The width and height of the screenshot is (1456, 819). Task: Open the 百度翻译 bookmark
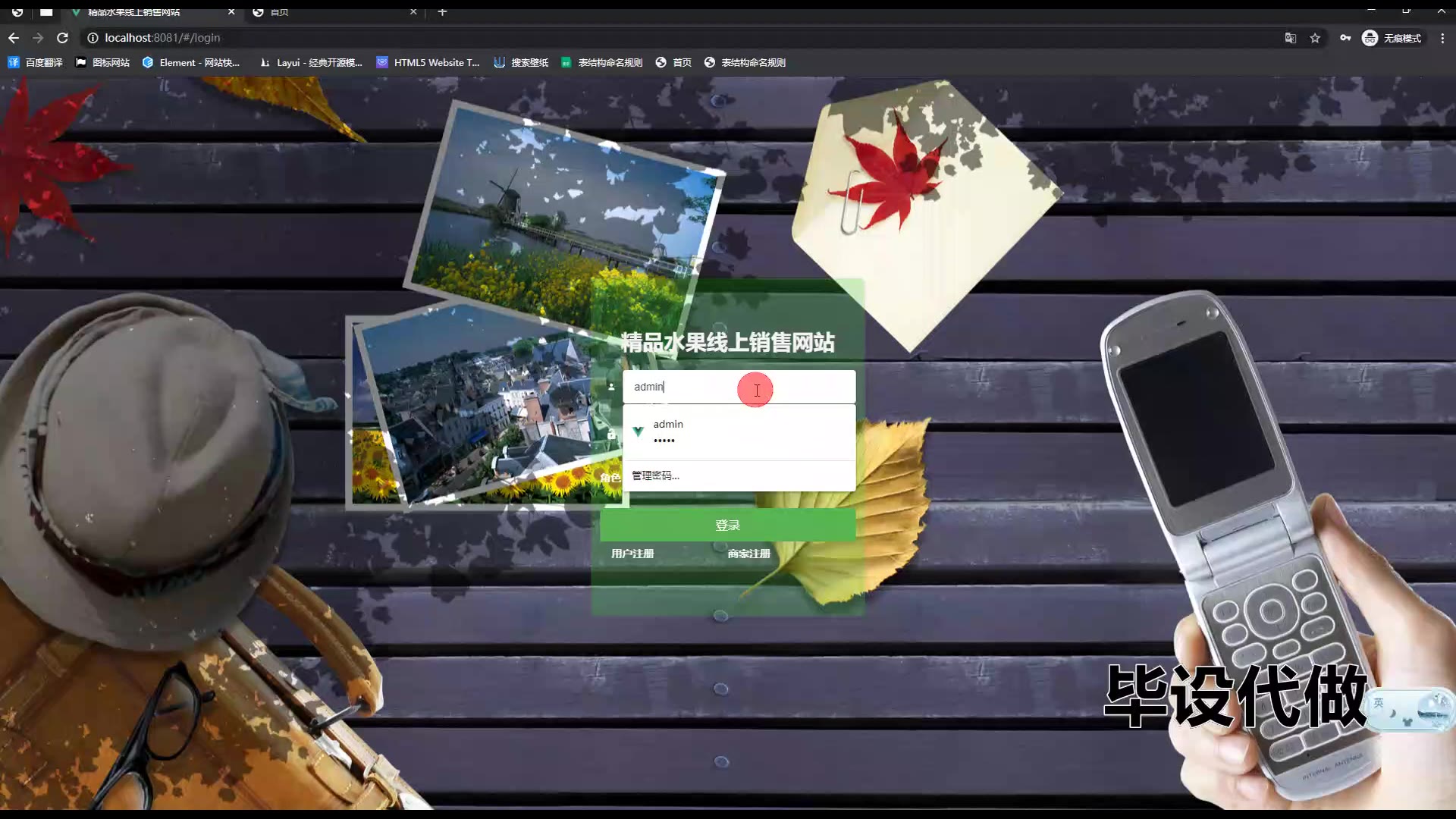[36, 62]
